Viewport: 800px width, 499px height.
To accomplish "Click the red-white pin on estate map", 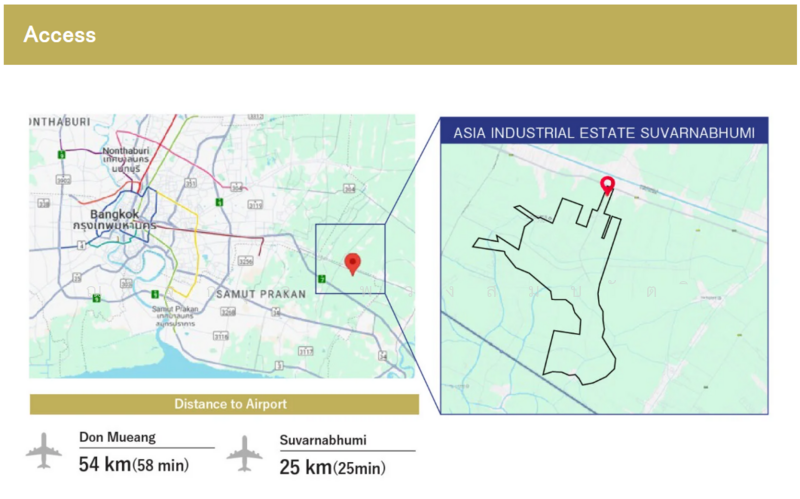I will [x=606, y=185].
